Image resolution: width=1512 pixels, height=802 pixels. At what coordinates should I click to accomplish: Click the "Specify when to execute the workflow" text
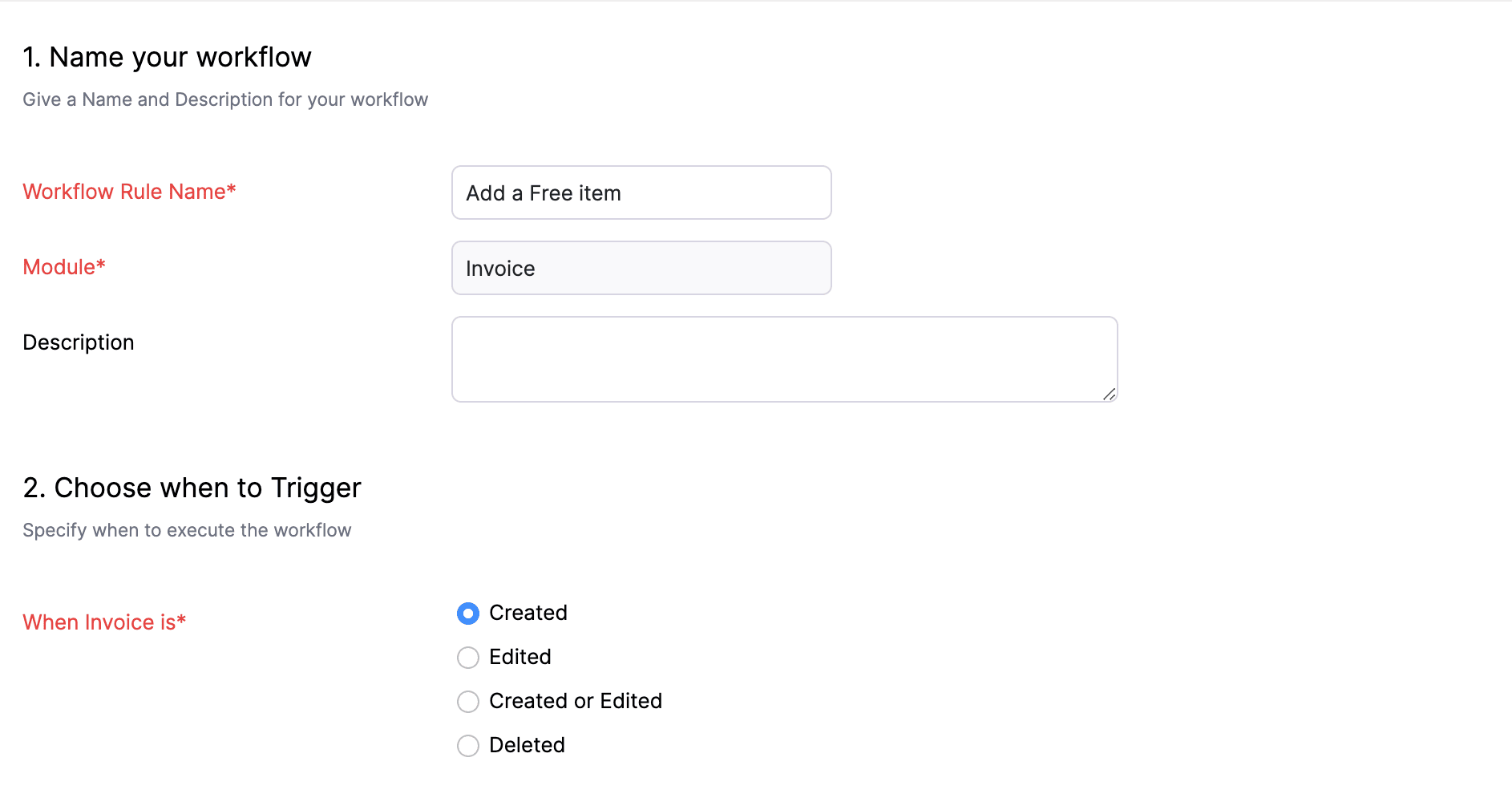187,530
